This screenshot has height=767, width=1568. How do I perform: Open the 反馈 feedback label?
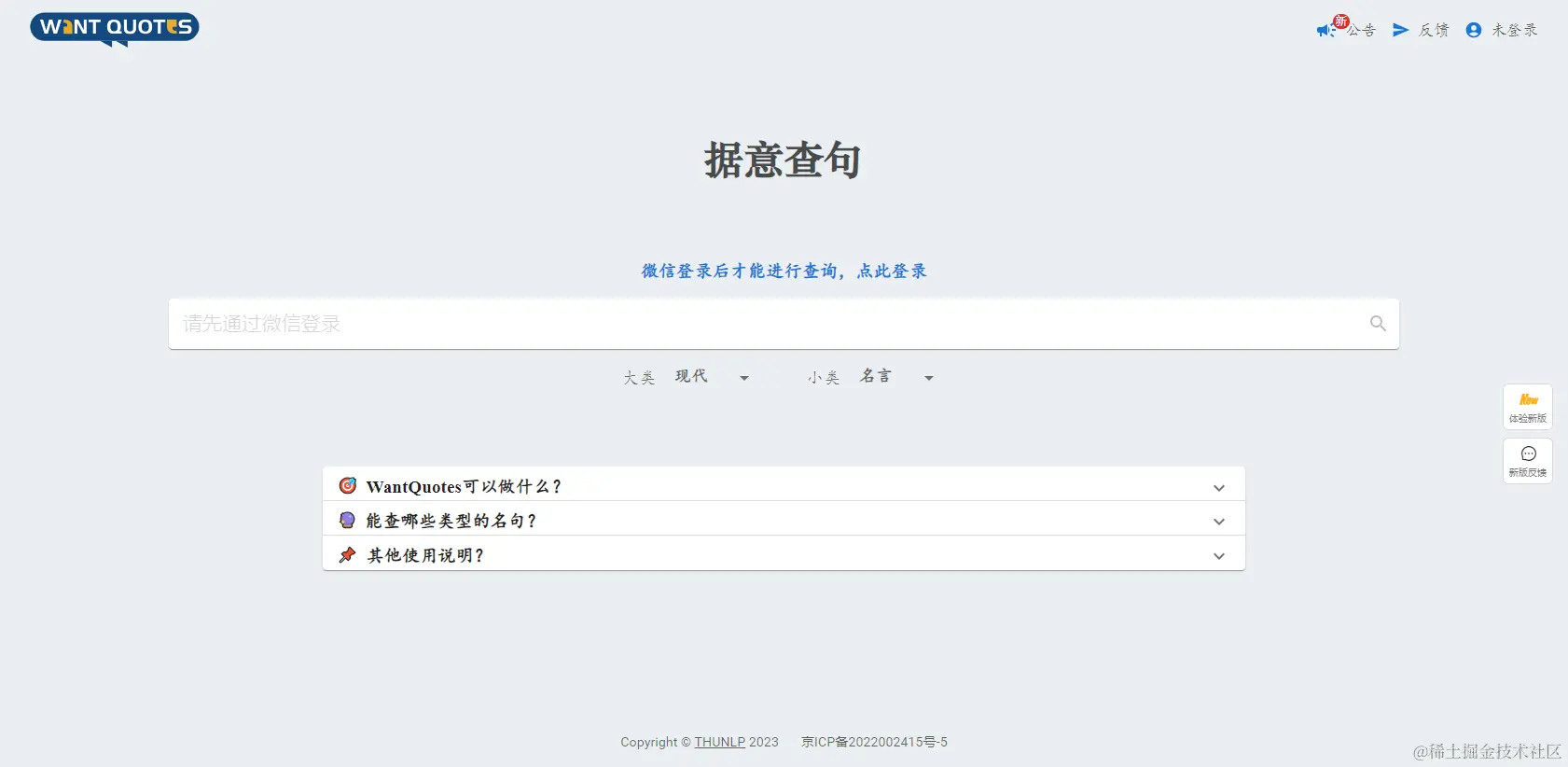pos(1434,31)
